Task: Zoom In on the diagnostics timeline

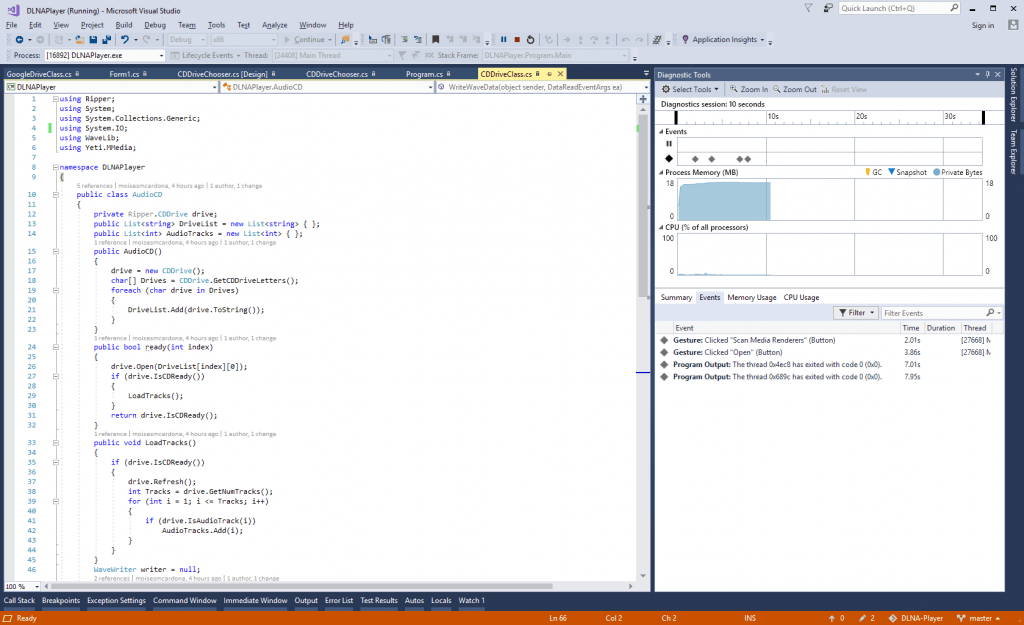Action: (x=748, y=89)
